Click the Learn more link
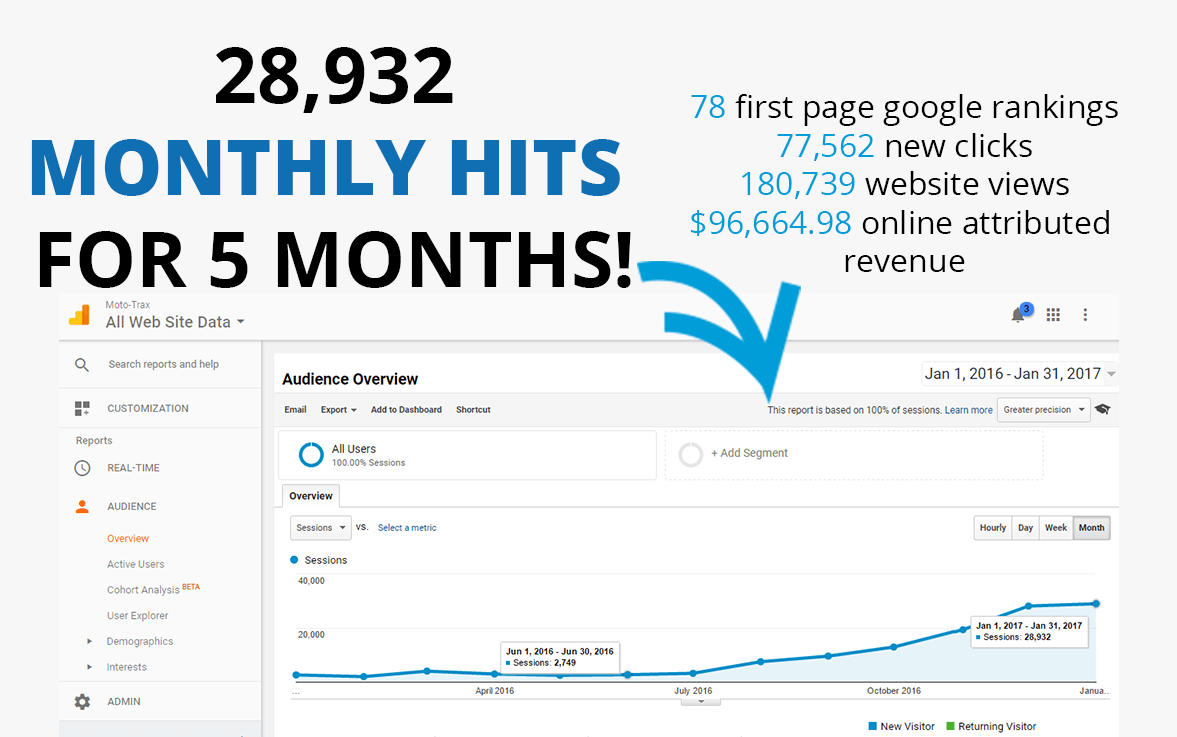 pos(968,409)
